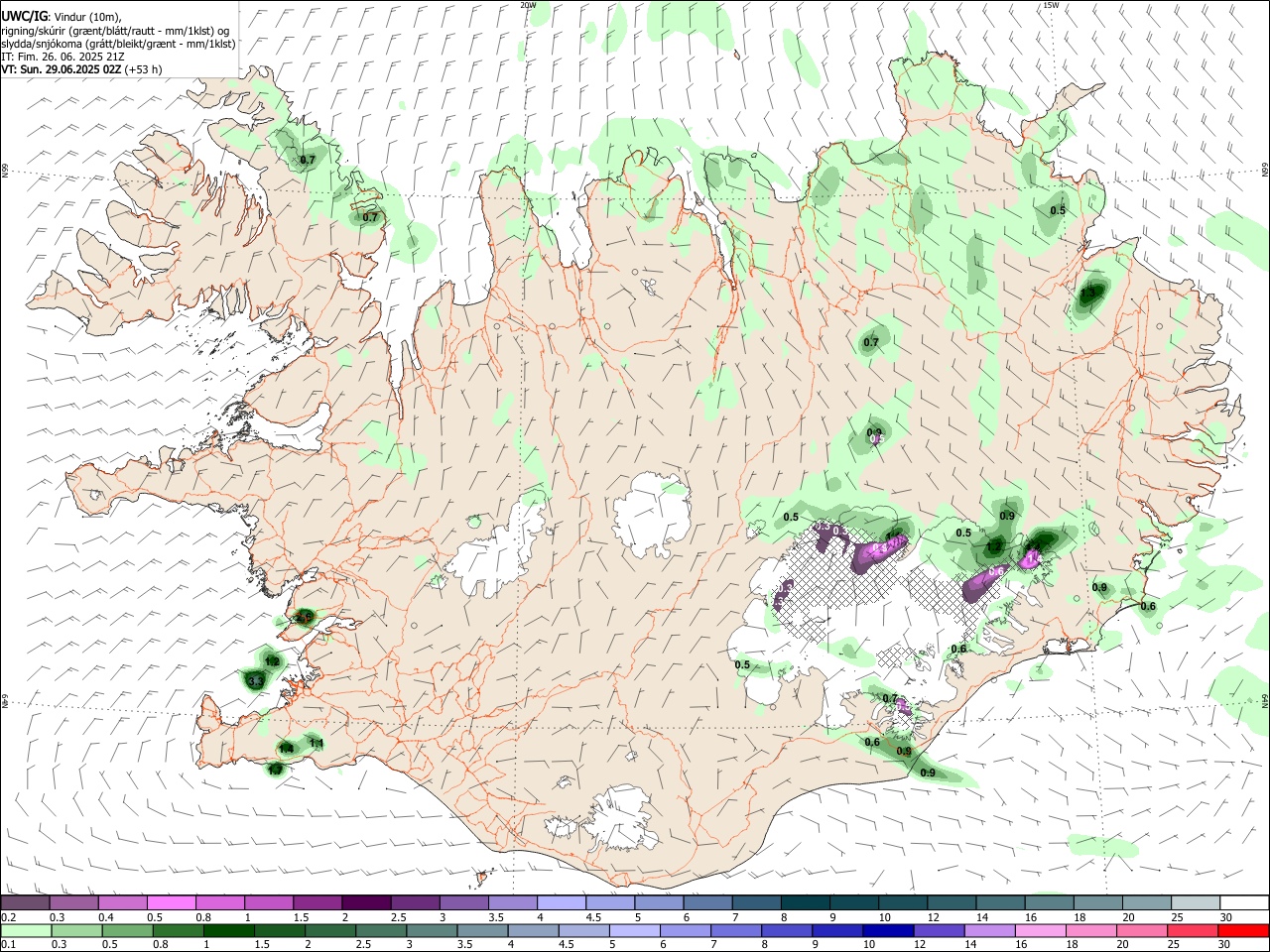Click the 0.1 legend scale label
The height and width of the screenshot is (952, 1270).
tap(9, 945)
